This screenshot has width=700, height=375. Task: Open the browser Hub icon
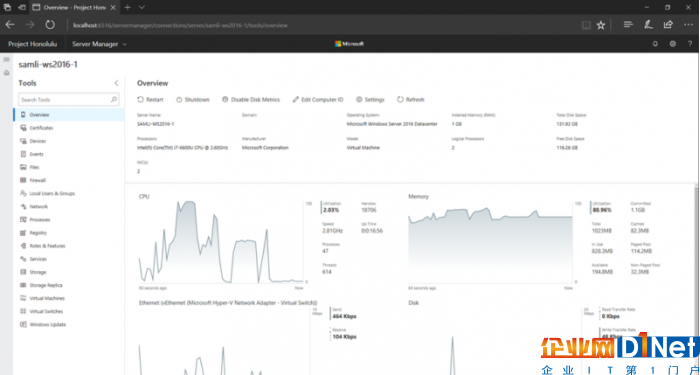coord(628,25)
